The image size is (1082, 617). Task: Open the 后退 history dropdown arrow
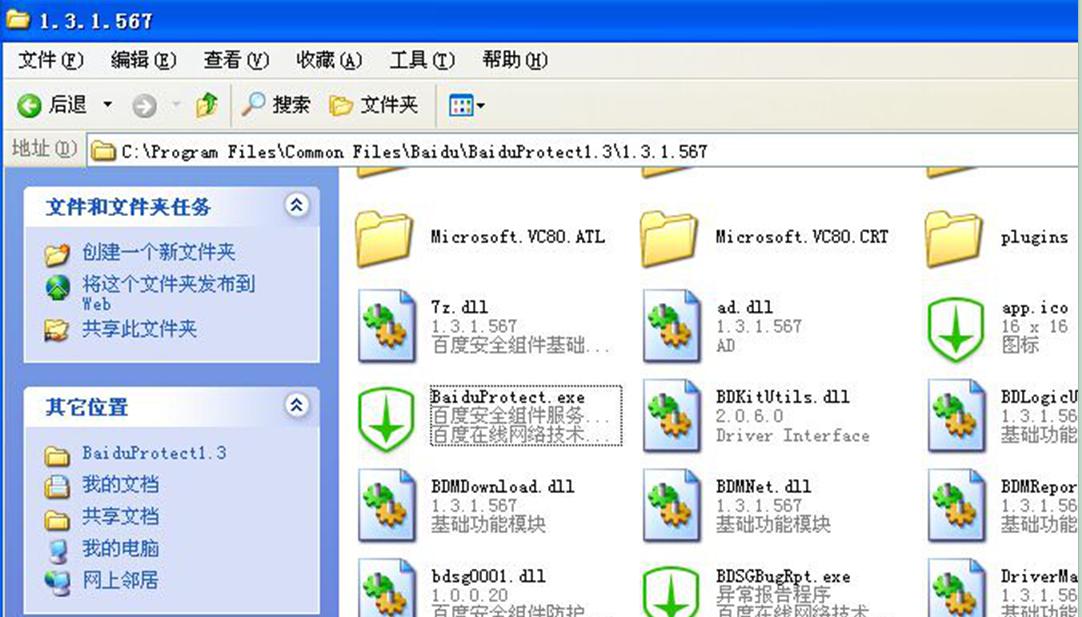108,105
